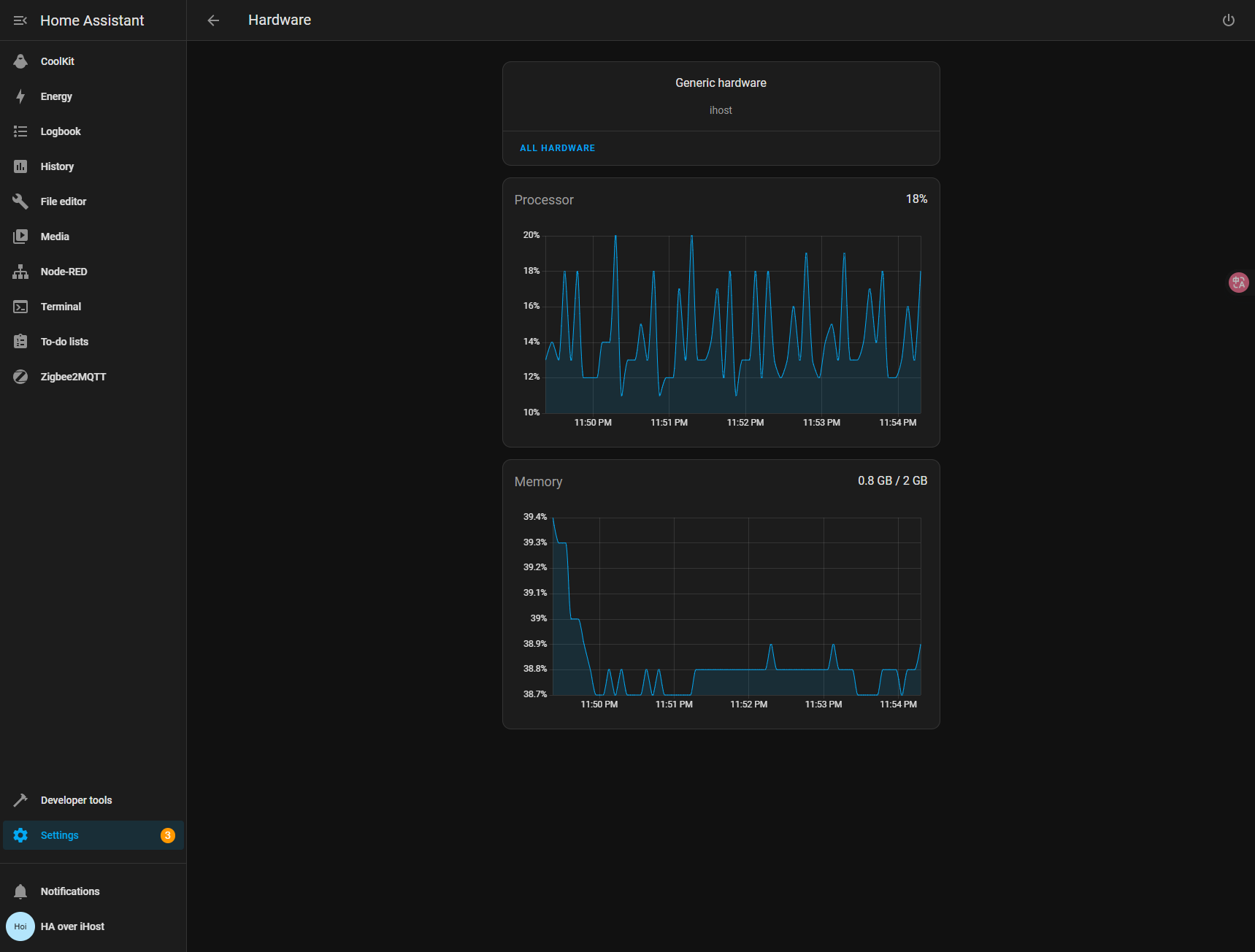Open Zigbee2MQTT panel
Viewport: 1255px width, 952px height.
point(72,377)
